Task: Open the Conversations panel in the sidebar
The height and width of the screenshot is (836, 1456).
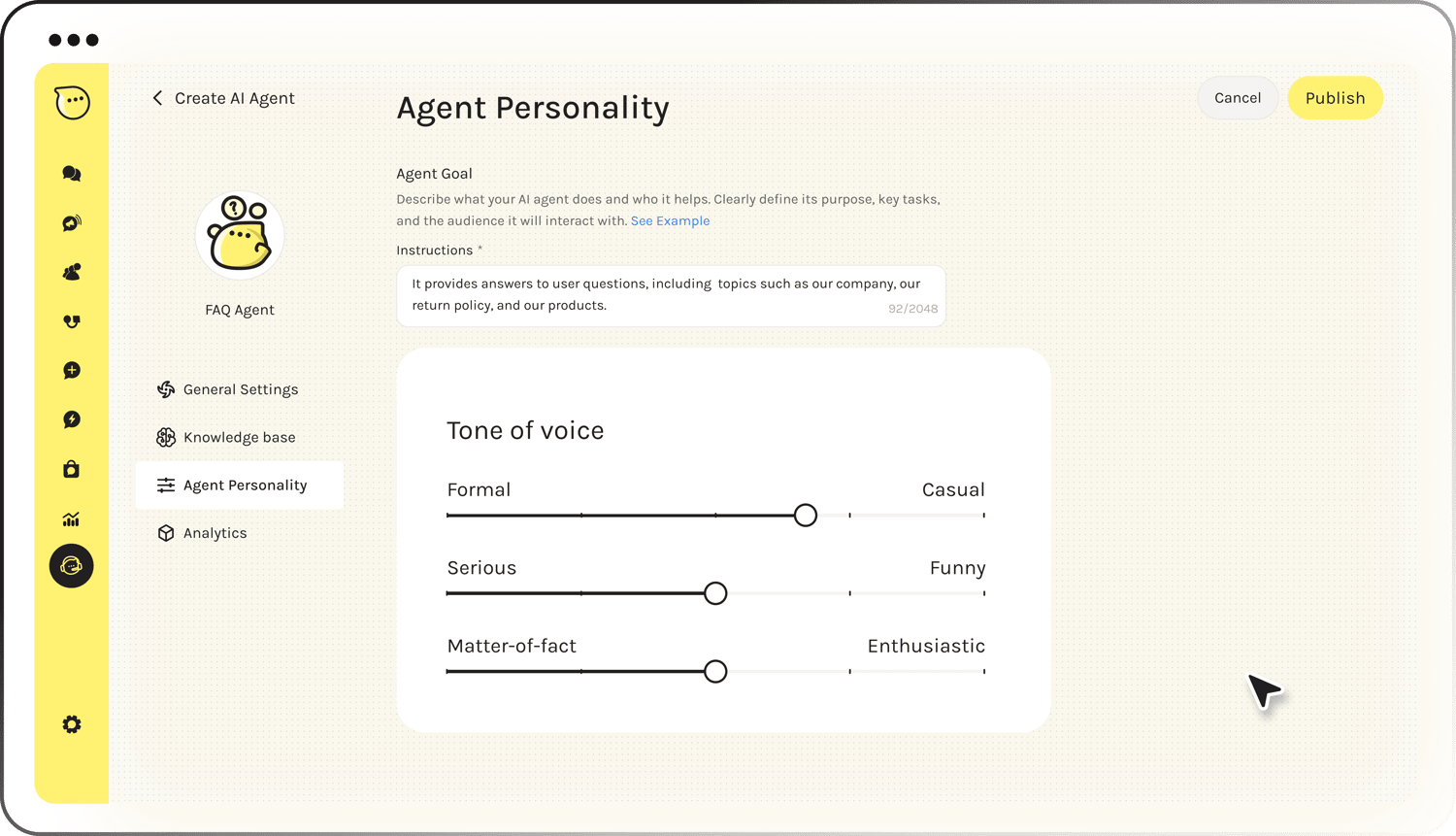Action: (x=71, y=173)
